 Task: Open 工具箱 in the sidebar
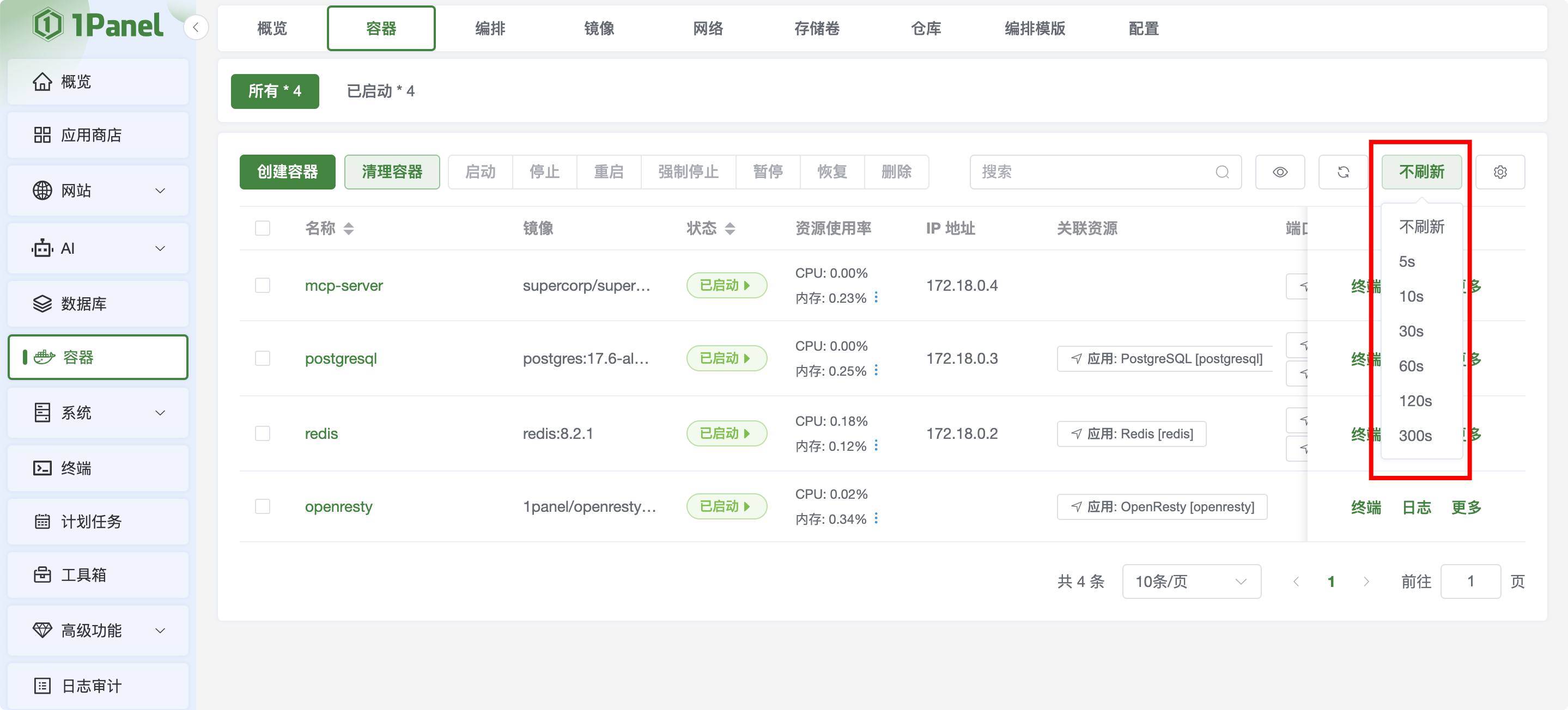[98, 575]
